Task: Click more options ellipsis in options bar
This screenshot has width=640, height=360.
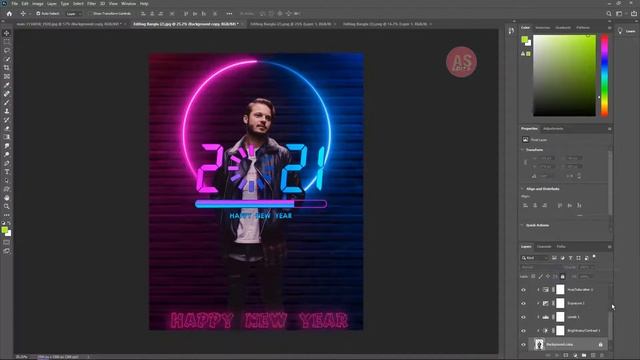Action: pos(229,13)
